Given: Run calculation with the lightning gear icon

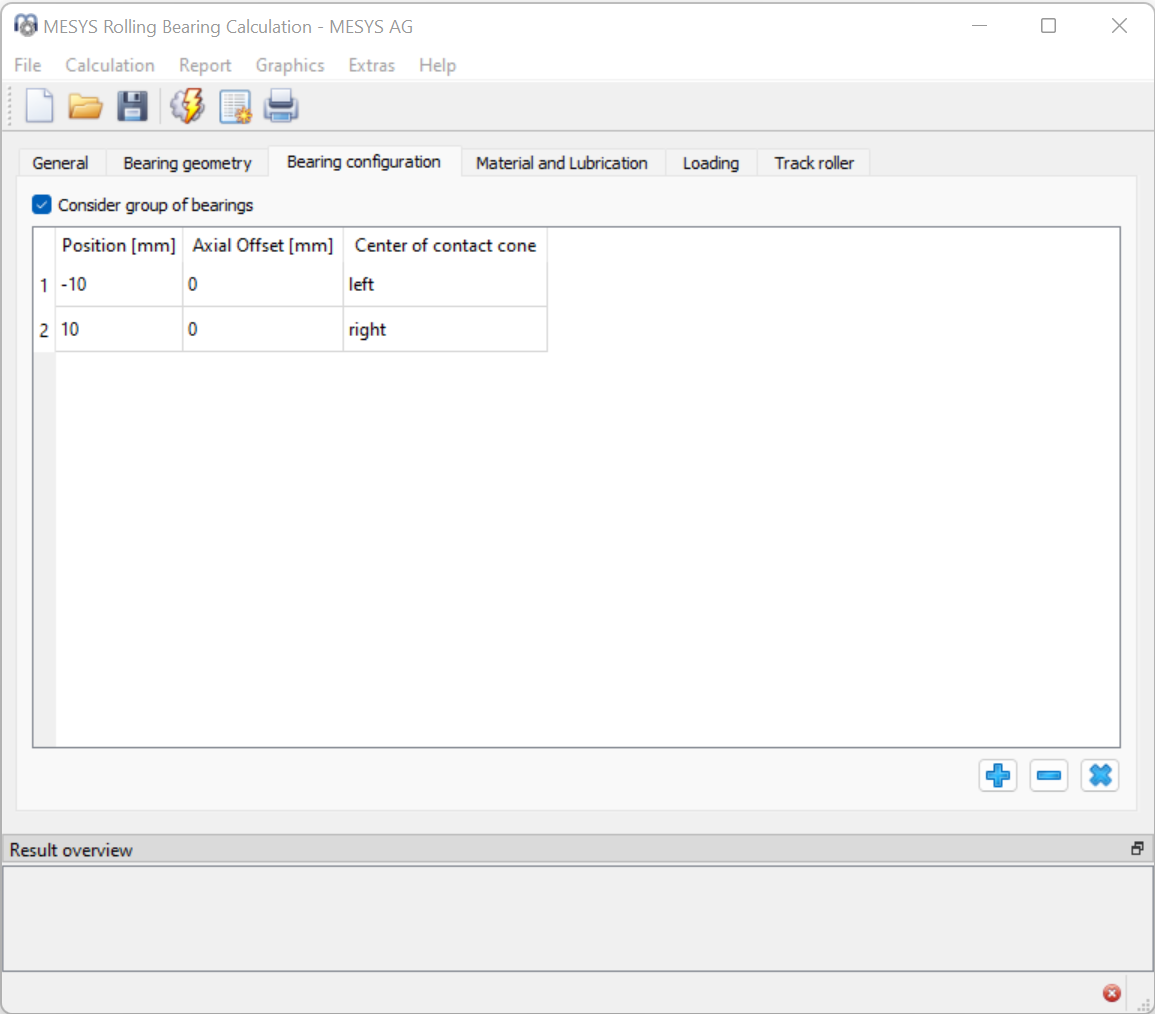Looking at the screenshot, I should [x=187, y=105].
